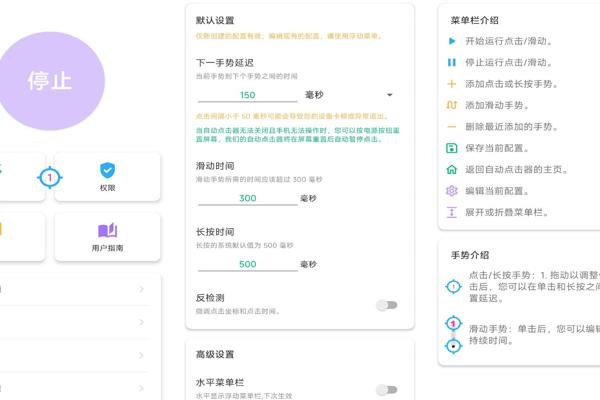The image size is (600, 400).
Task: Click the expand/collapse icon for 展开或折叠菜单栏
Action: click(x=452, y=212)
